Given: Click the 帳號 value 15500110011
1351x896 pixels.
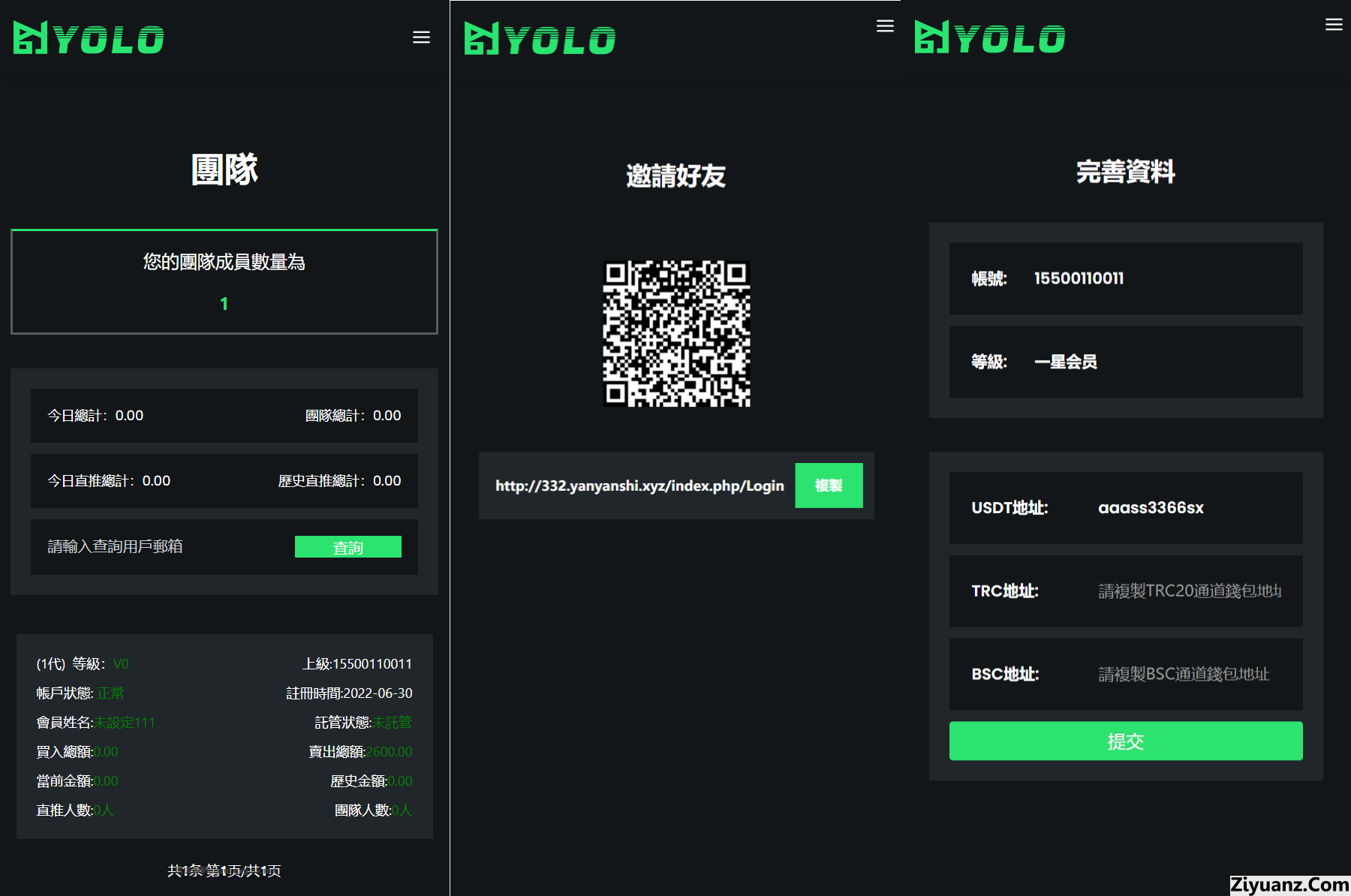Looking at the screenshot, I should click(1079, 278).
